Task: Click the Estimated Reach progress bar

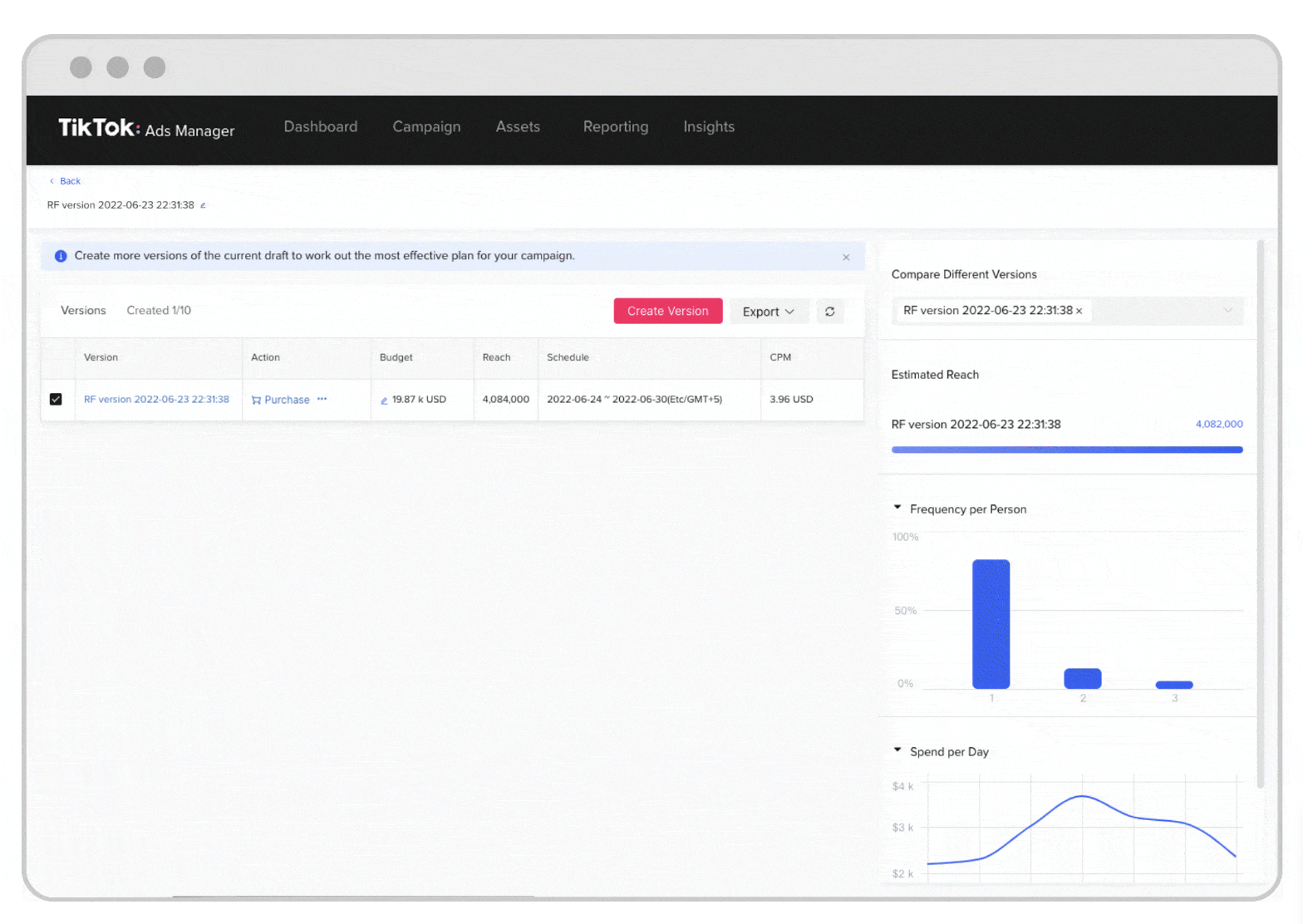Action: click(1066, 450)
